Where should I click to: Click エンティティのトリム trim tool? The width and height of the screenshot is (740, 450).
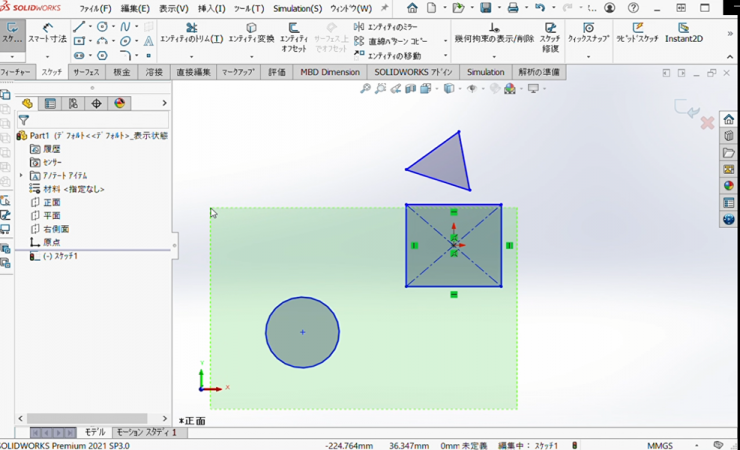(x=191, y=33)
